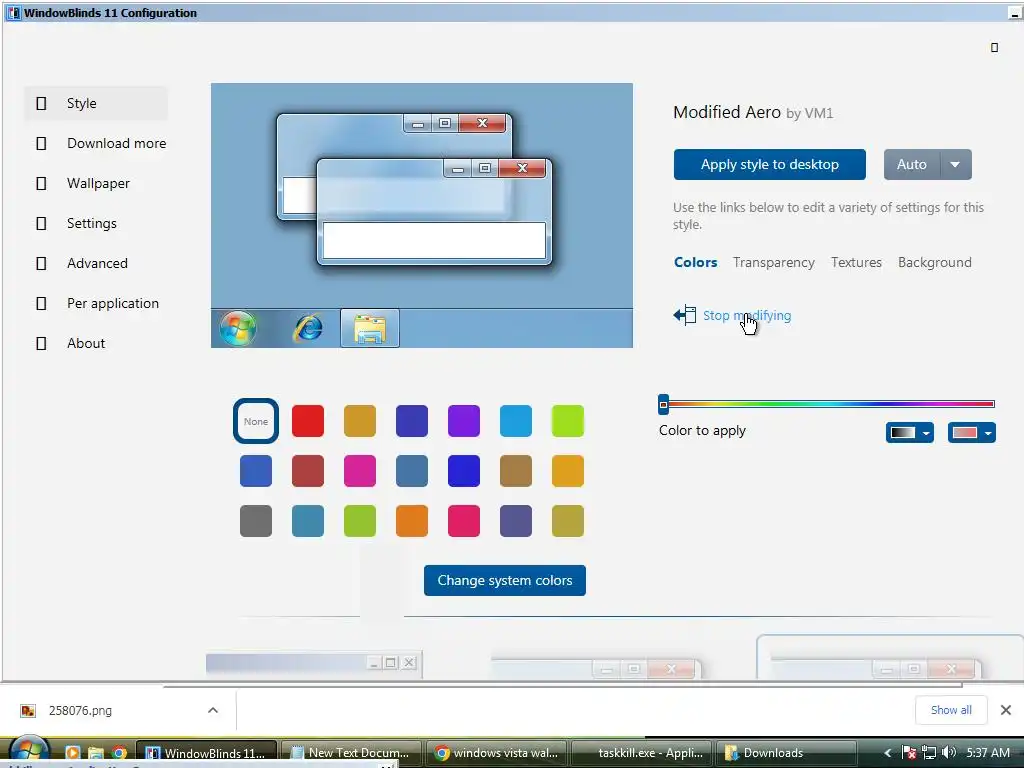Viewport: 1024px width, 768px height.
Task: Switch to windows vista wallpaper Chrome taskbar button
Action: click(497, 753)
